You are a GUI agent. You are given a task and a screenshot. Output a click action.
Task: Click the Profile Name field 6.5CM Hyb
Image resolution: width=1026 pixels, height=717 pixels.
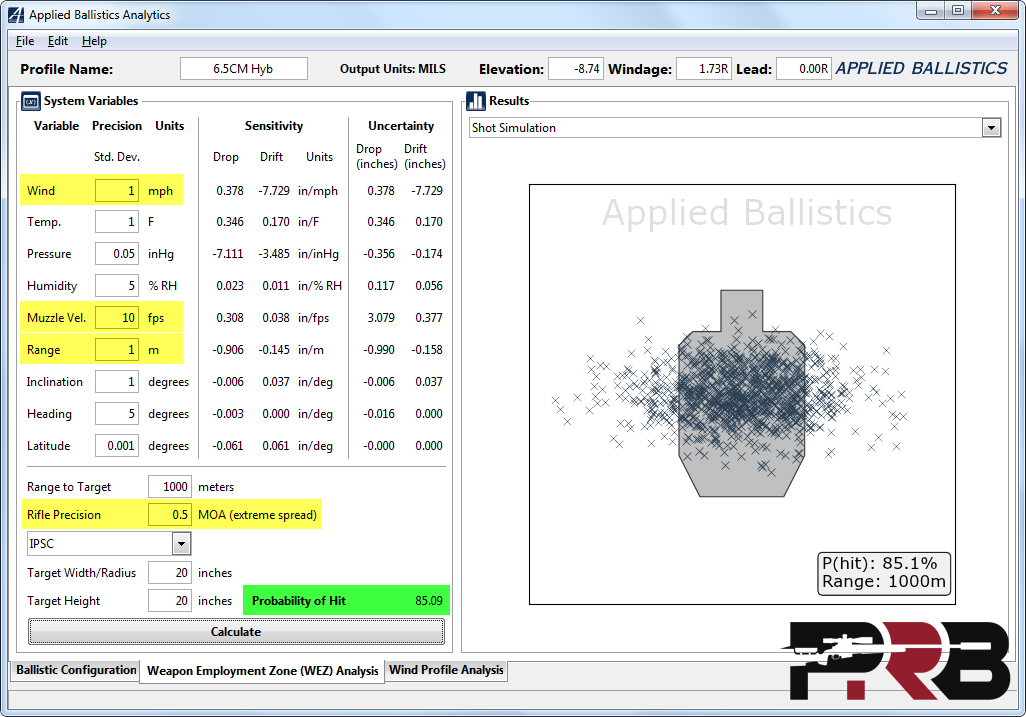(243, 69)
